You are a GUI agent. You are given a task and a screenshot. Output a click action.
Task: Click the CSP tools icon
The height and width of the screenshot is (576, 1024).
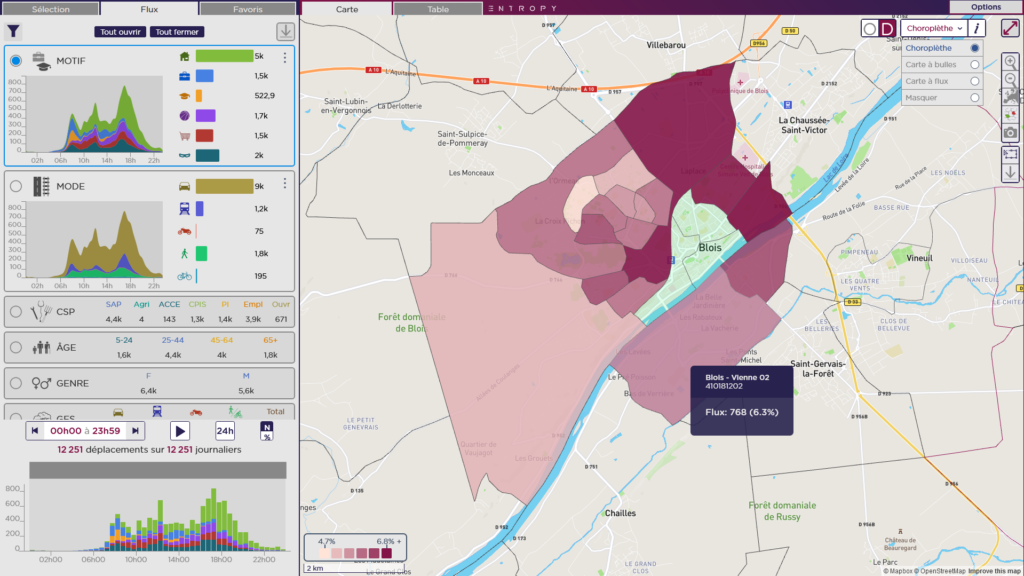pyautogui.click(x=40, y=312)
